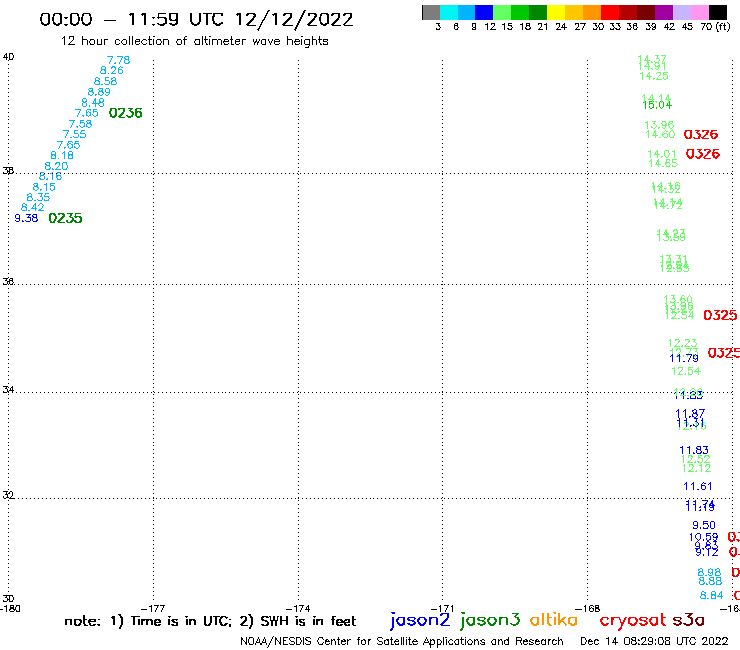Screen dimensions: 740x650
Task: Click the 15.04 wave height value
Action: click(x=657, y=105)
